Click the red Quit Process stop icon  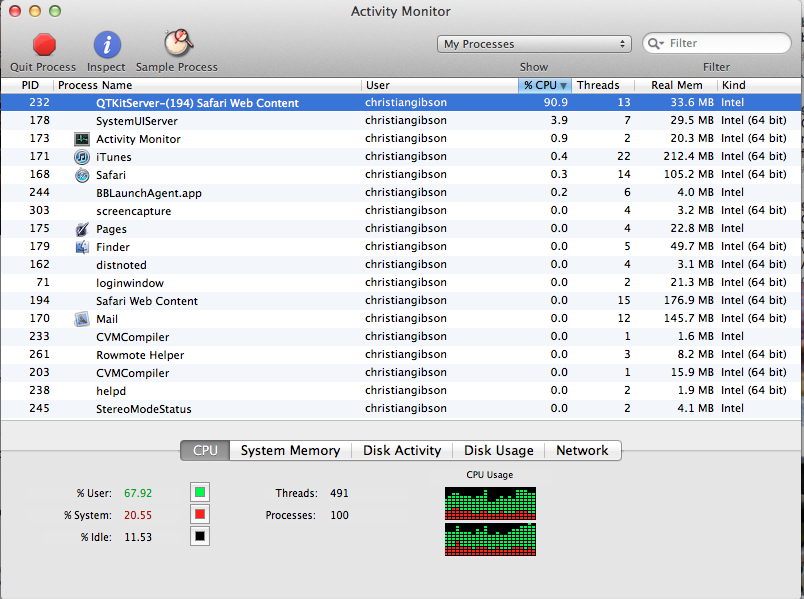coord(44,44)
